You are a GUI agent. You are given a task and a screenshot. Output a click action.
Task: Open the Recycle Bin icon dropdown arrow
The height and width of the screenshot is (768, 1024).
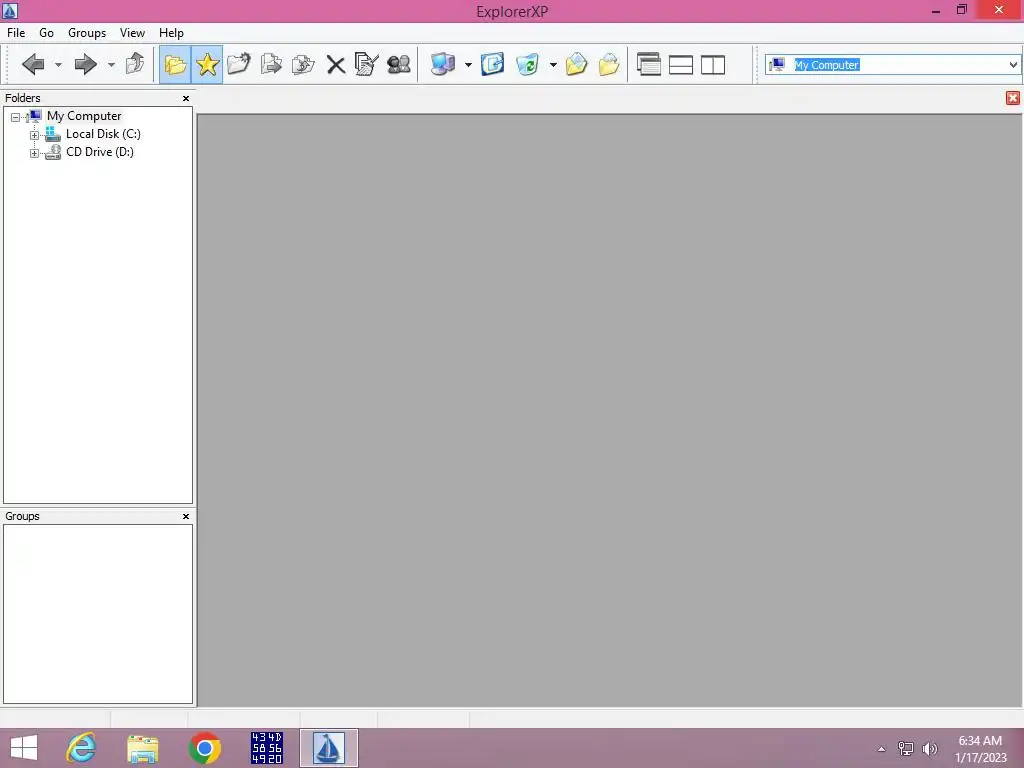click(553, 65)
